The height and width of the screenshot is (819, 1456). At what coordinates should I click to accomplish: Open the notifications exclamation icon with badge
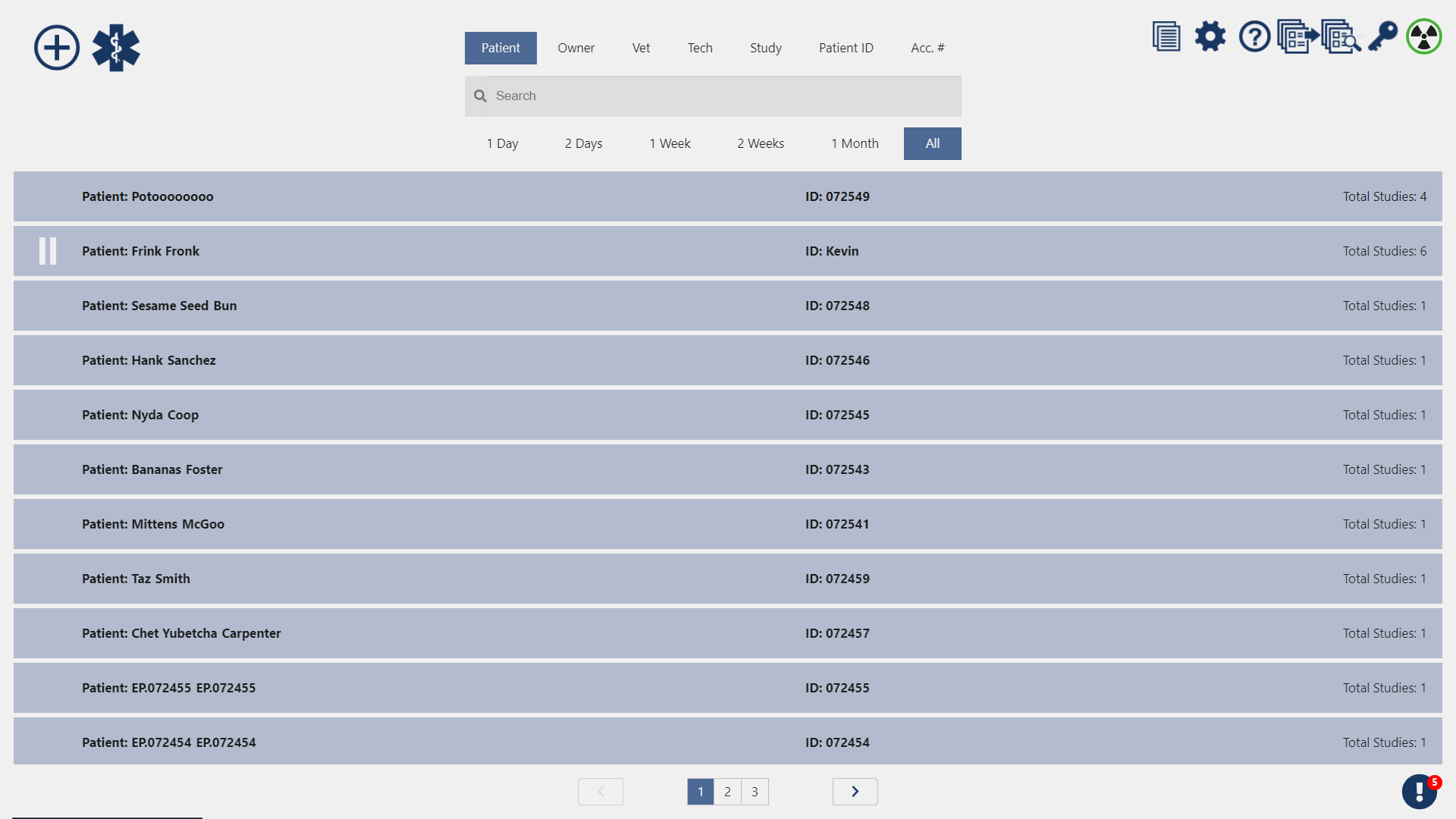click(1420, 792)
